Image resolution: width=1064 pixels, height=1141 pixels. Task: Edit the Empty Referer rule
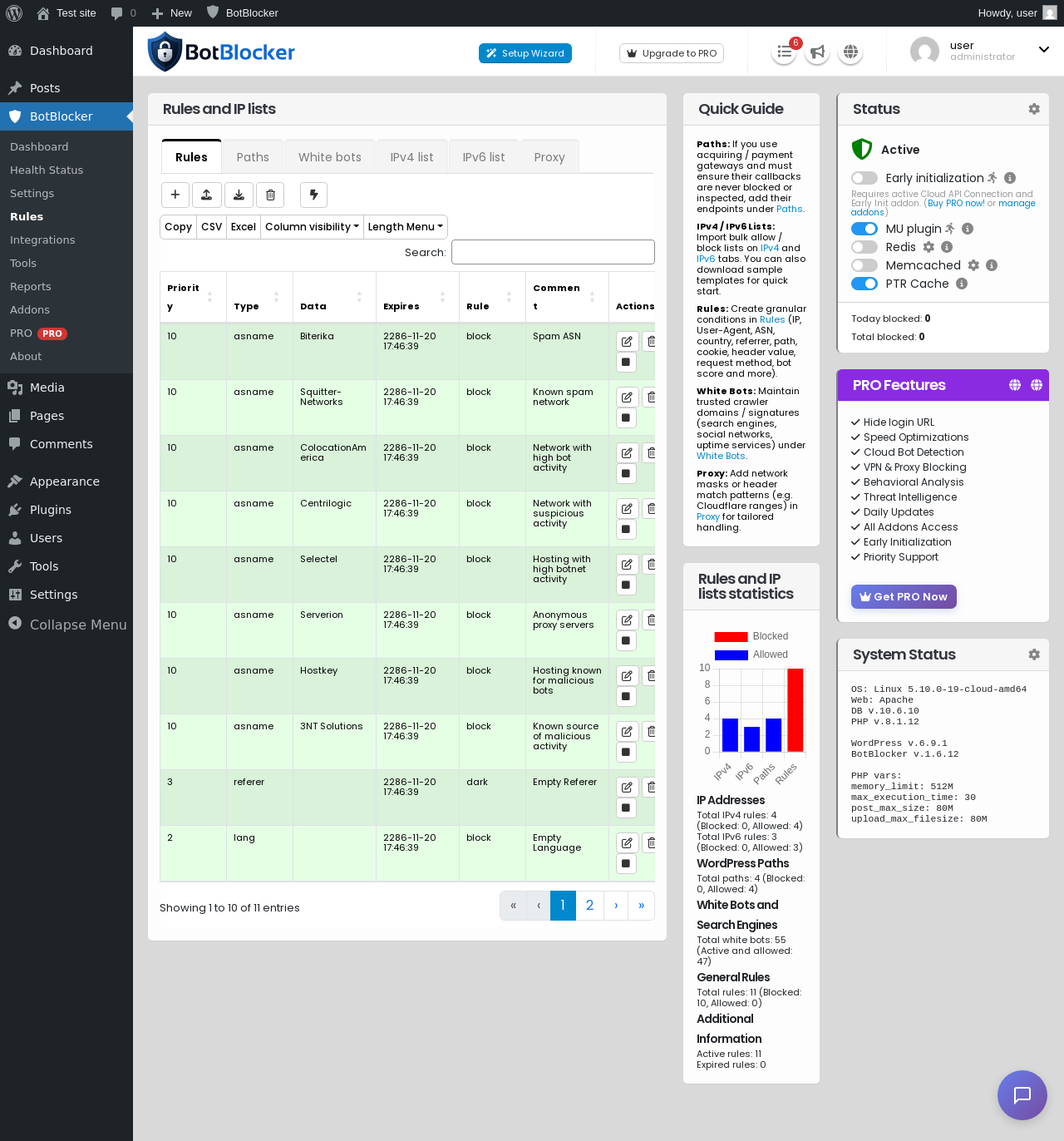point(627,787)
